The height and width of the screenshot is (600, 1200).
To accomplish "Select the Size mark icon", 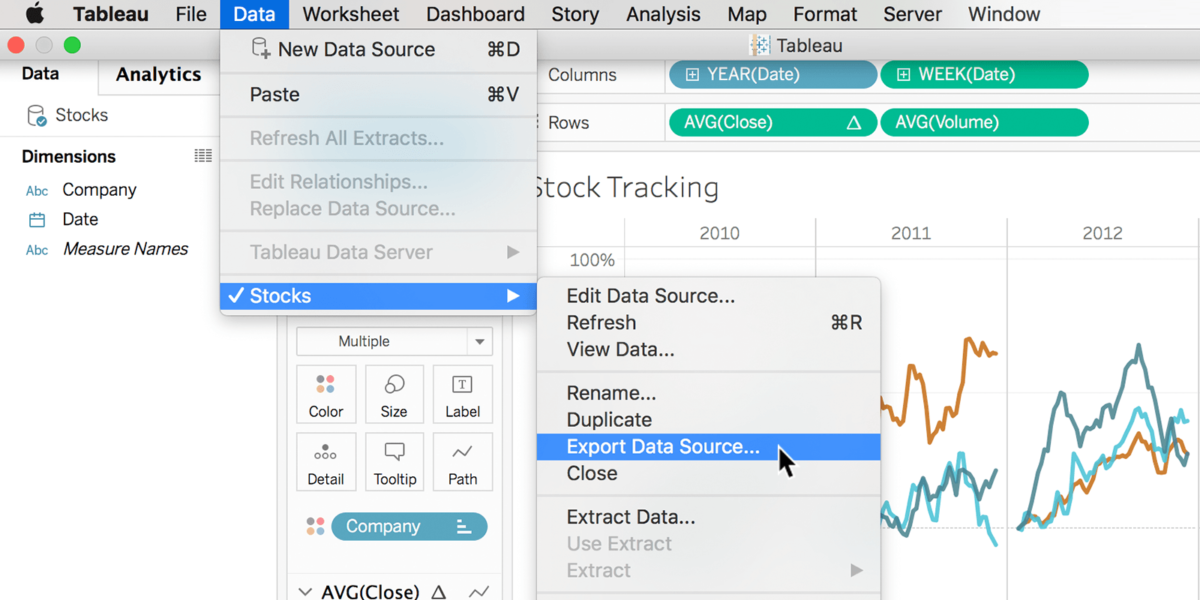I will [394, 394].
